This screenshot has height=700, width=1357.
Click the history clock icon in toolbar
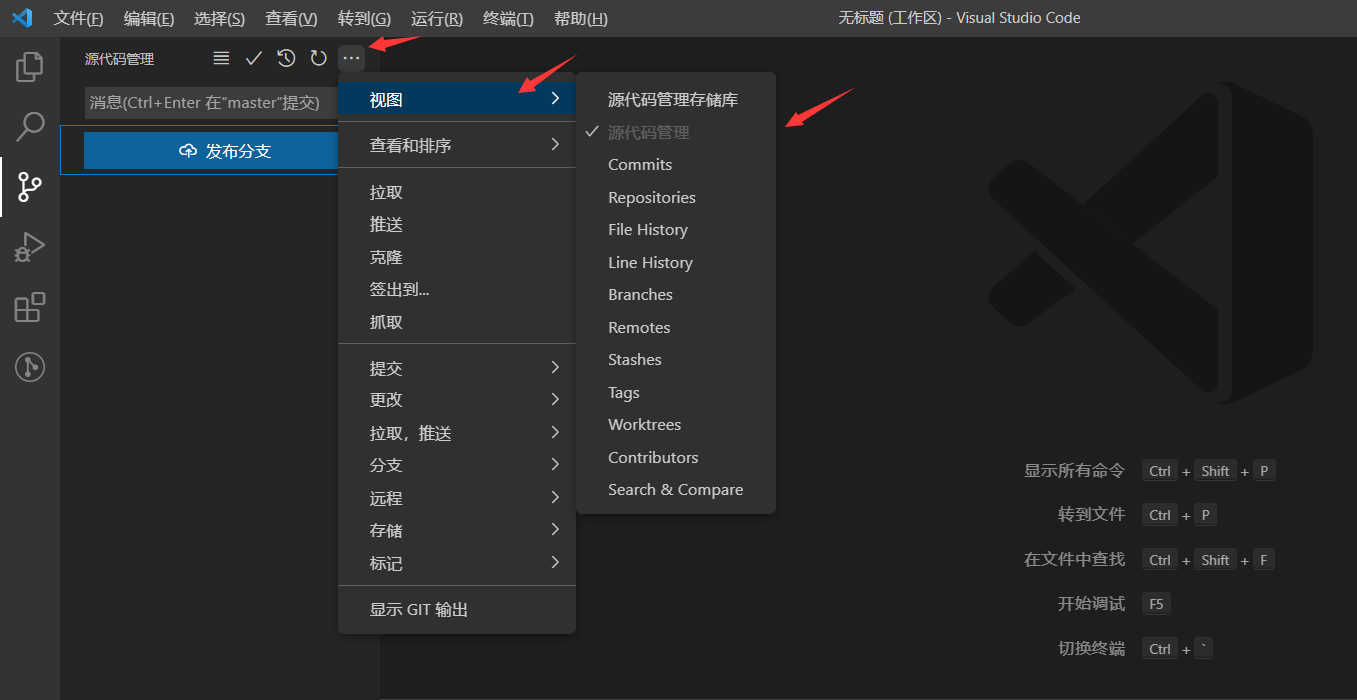286,58
